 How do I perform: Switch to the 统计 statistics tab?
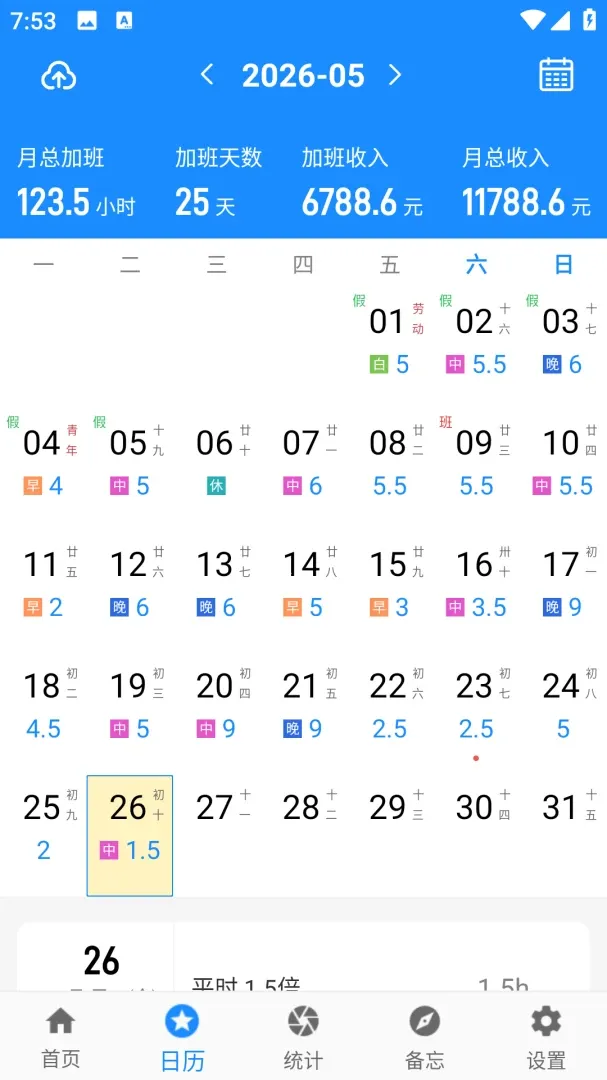click(x=303, y=1037)
